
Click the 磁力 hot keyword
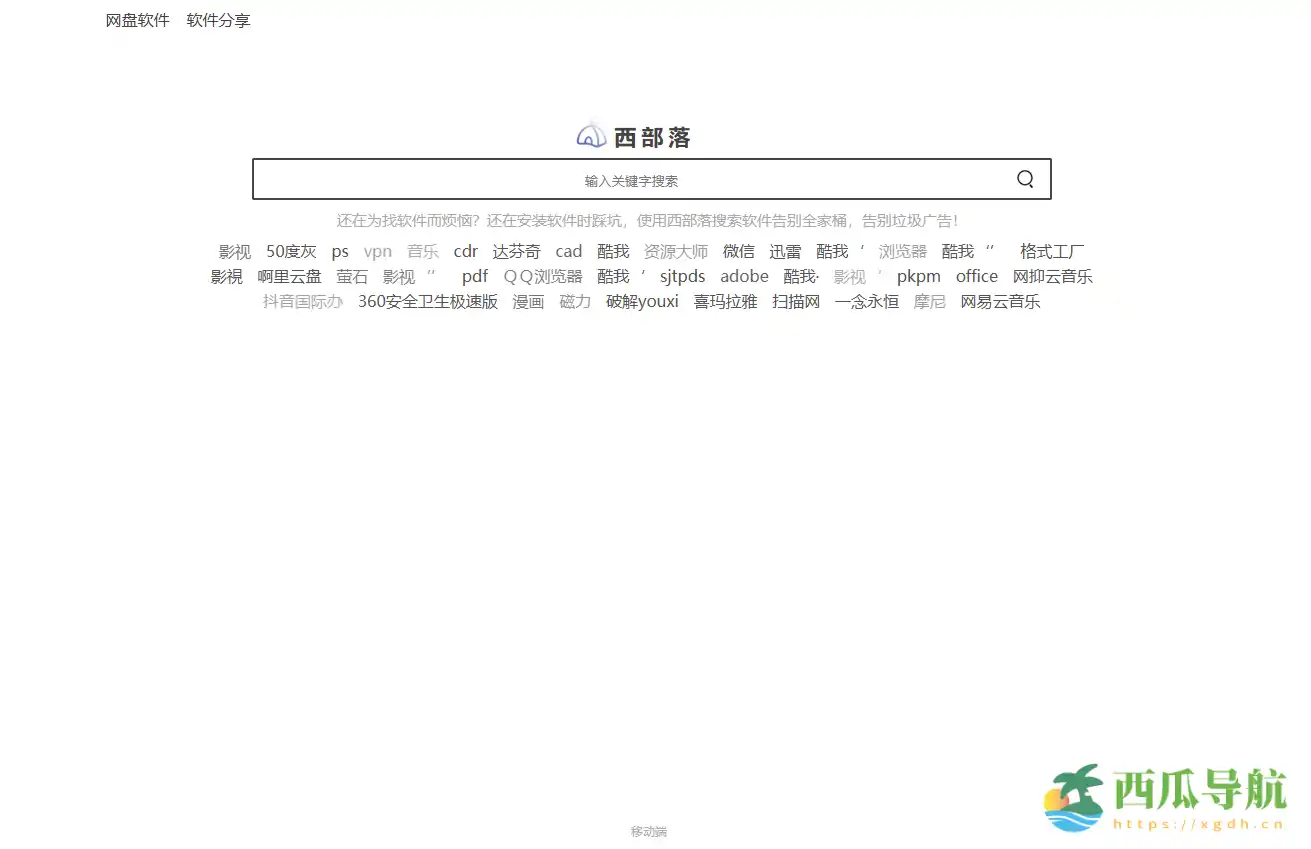click(x=574, y=301)
